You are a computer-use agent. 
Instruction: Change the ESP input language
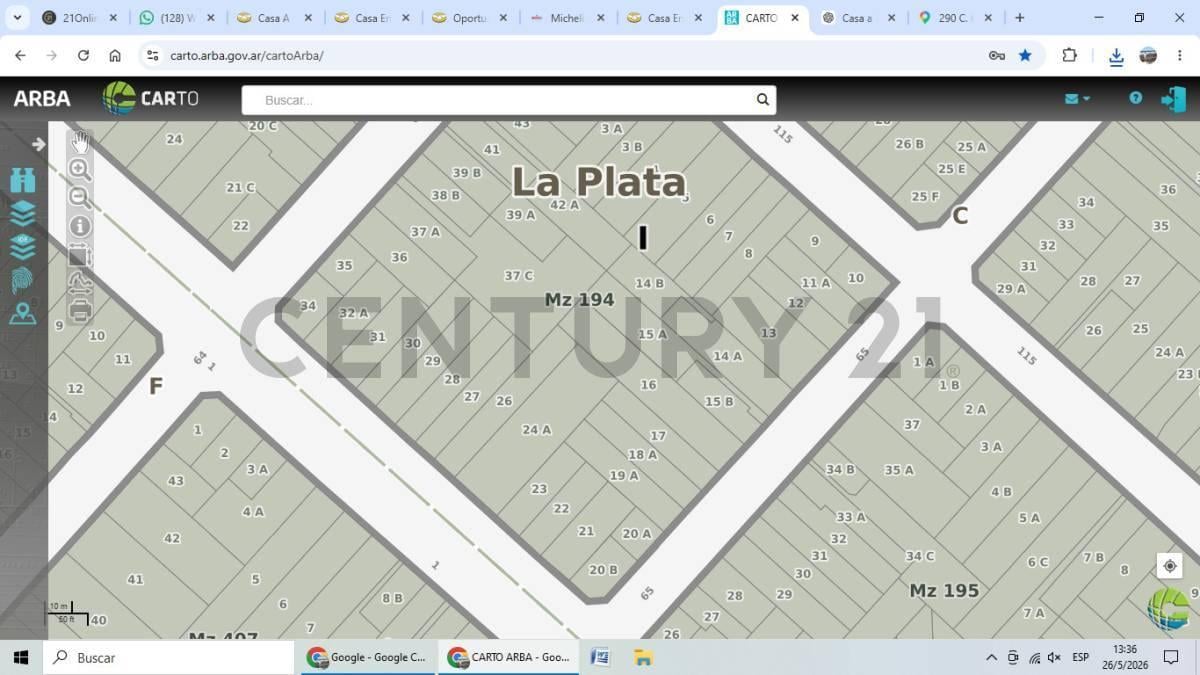[x=1080, y=657]
